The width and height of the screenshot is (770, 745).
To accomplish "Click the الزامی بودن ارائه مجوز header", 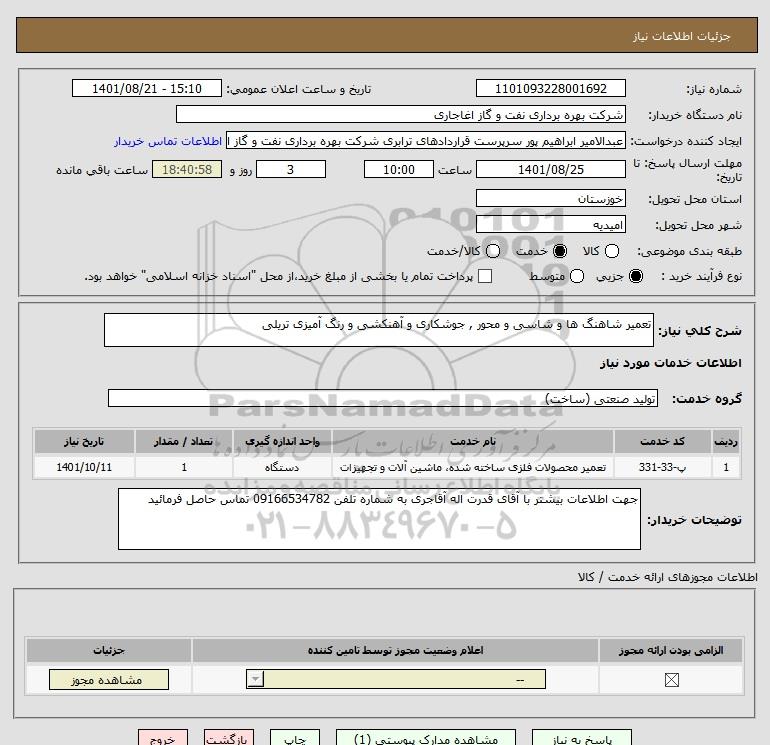I will (x=671, y=650).
